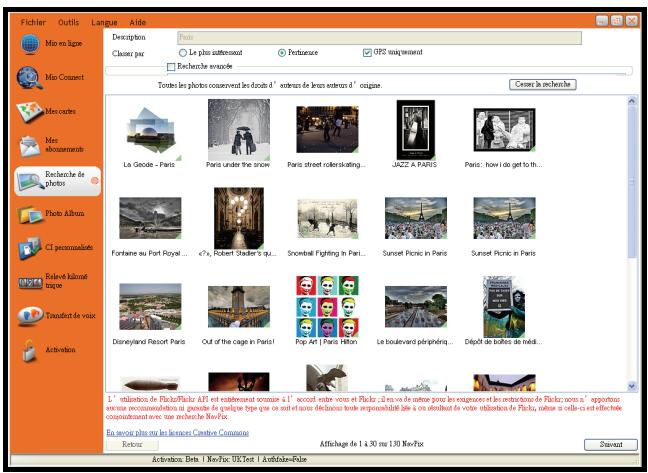Viewport: 648px width, 473px height.
Task: Select the Recherche de photos icon
Action: (30, 181)
